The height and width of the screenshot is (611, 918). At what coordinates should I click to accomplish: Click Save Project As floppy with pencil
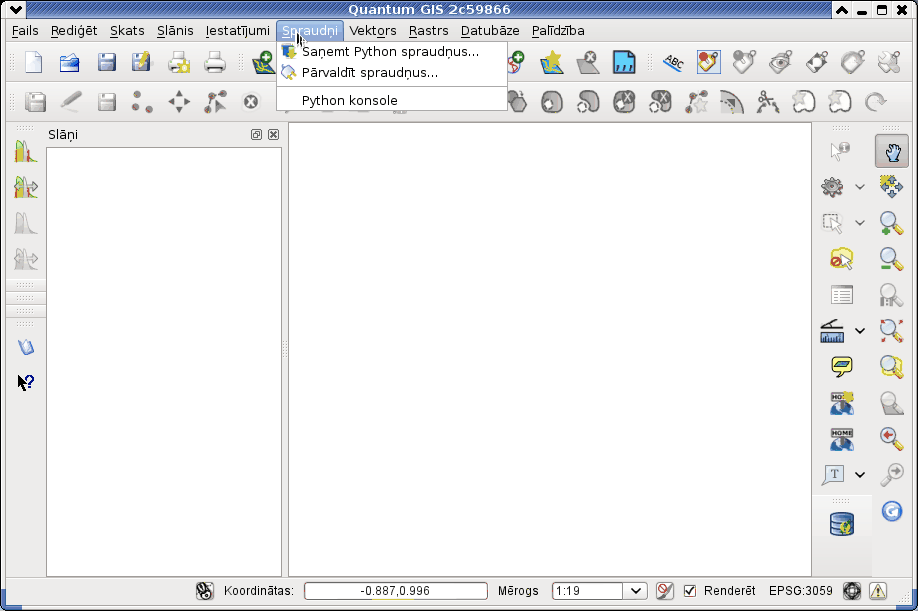[x=142, y=62]
